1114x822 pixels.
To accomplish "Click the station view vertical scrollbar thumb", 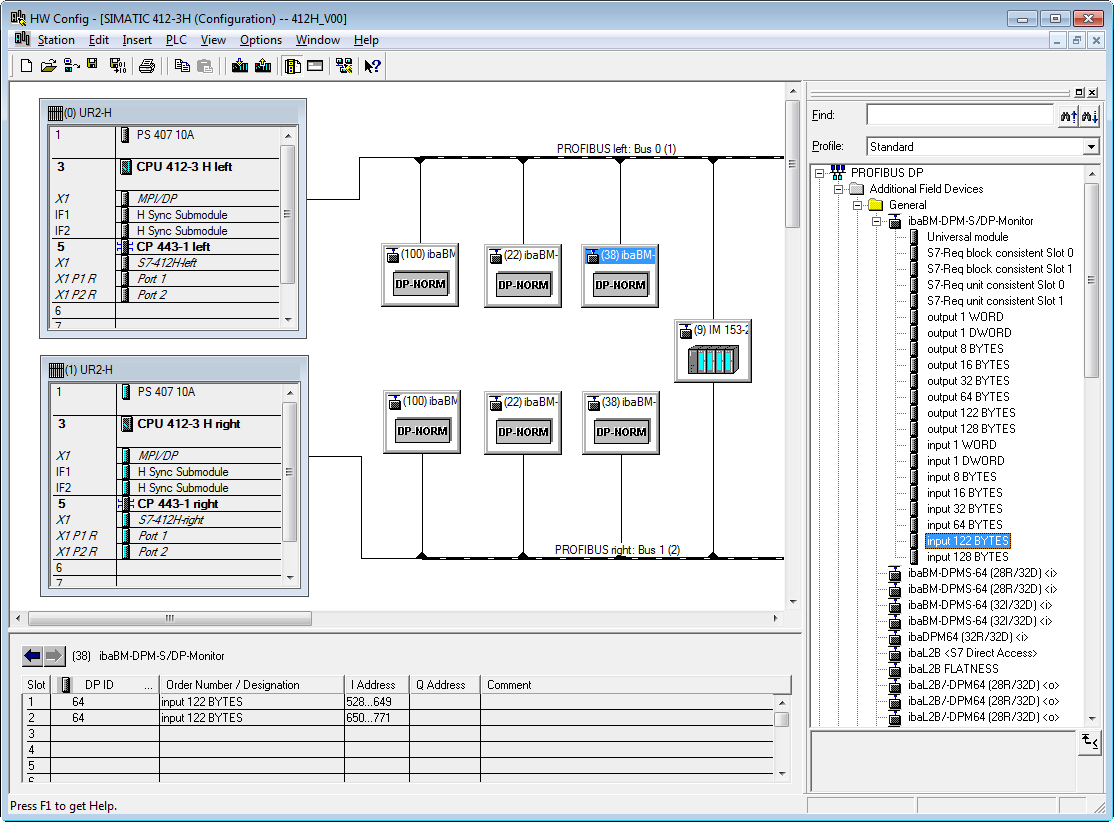I will pos(792,163).
